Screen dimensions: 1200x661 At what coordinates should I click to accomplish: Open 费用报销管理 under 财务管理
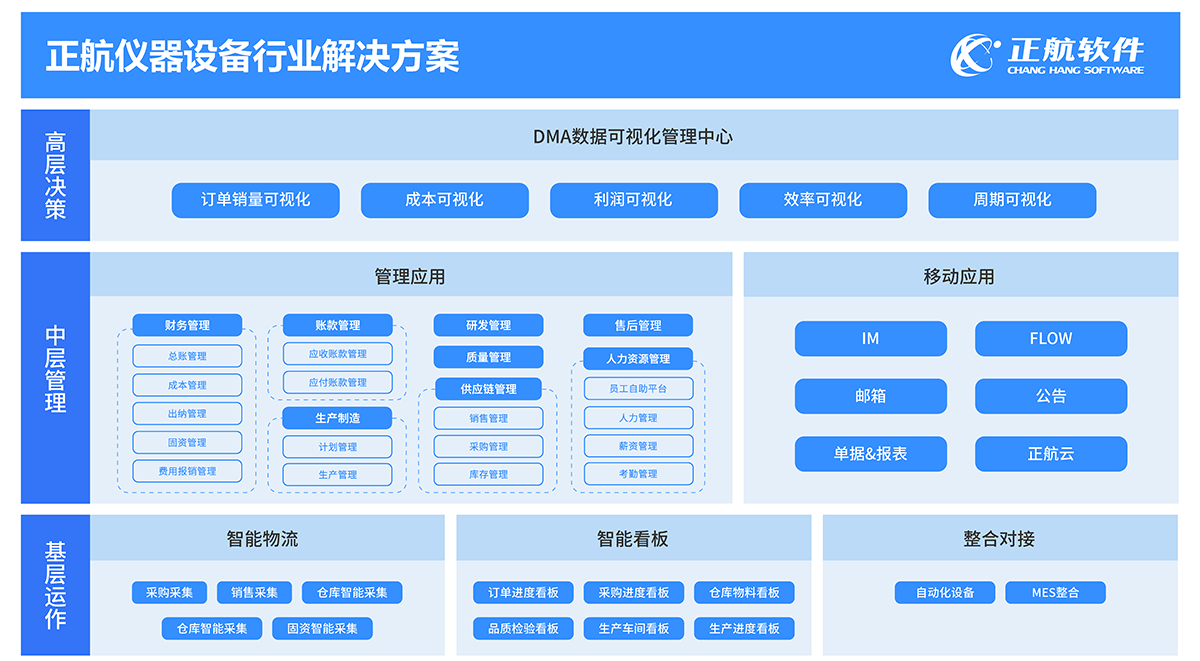[x=187, y=471]
